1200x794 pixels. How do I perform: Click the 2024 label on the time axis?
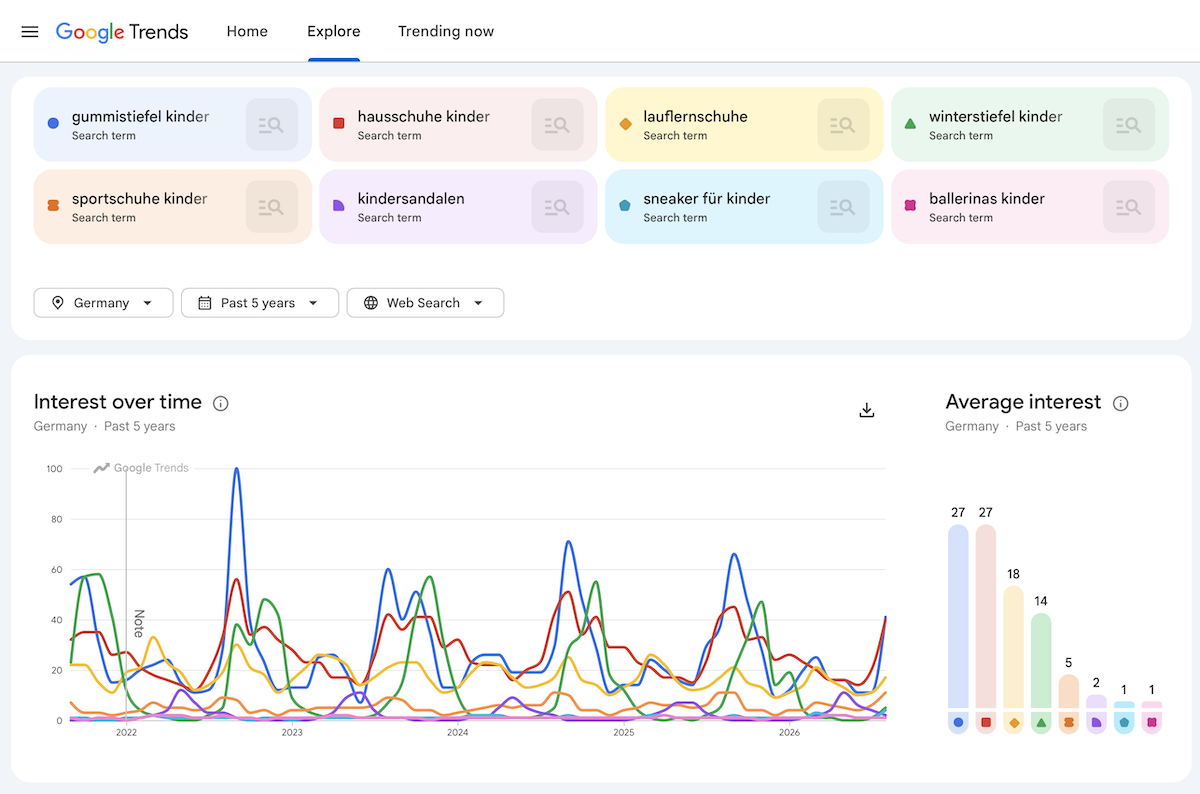click(x=458, y=733)
